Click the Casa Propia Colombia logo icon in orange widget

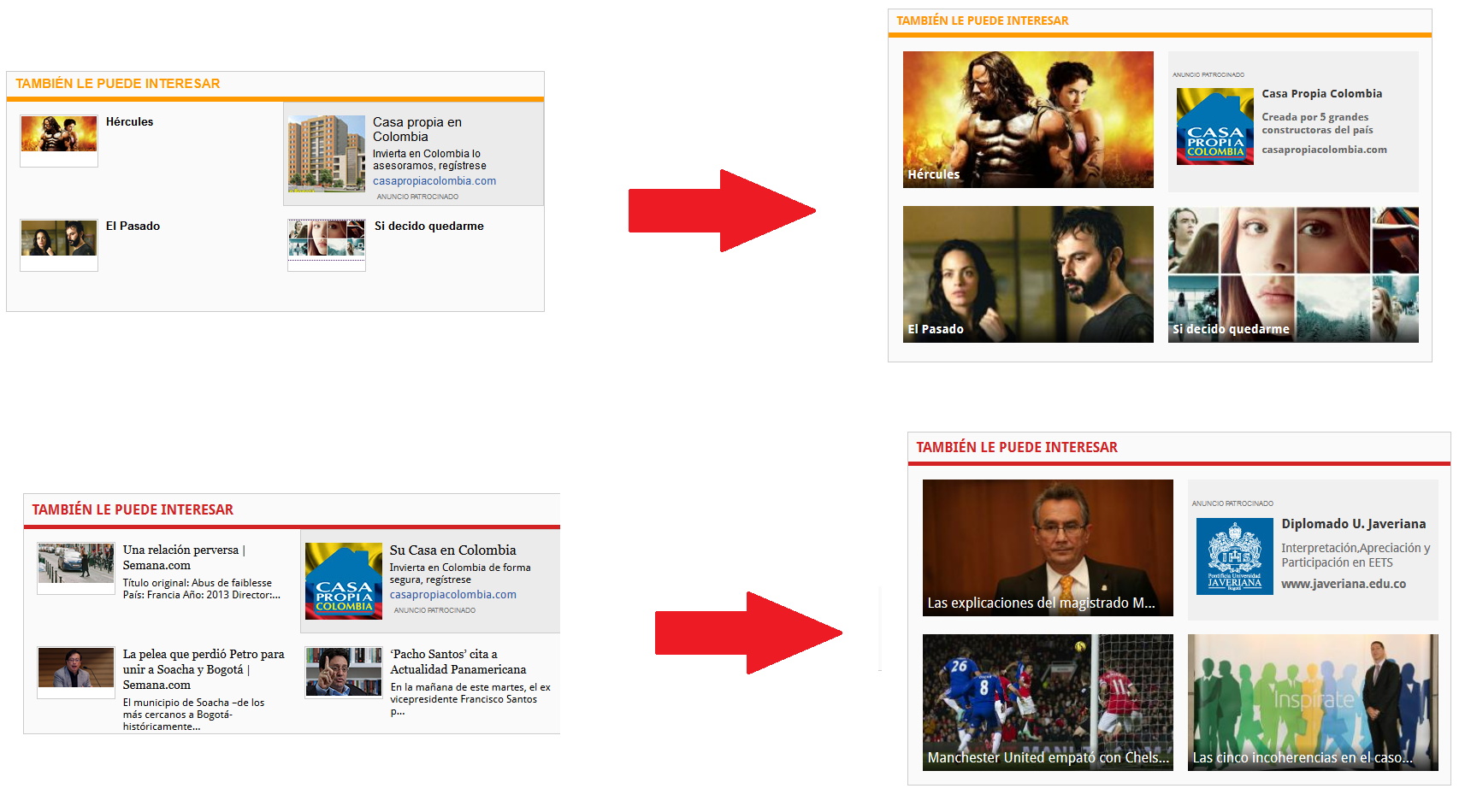(x=1215, y=127)
